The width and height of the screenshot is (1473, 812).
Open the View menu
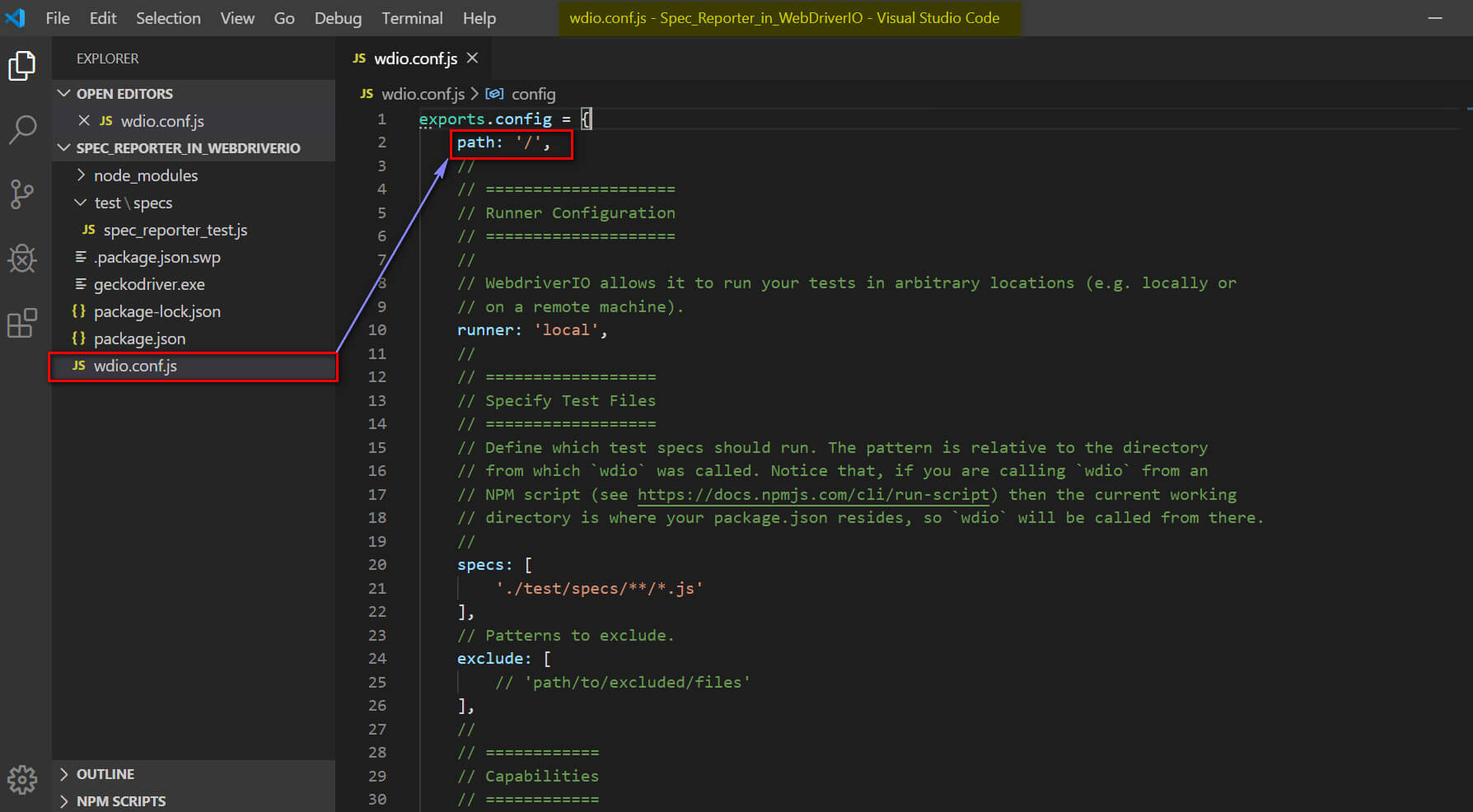click(x=237, y=18)
